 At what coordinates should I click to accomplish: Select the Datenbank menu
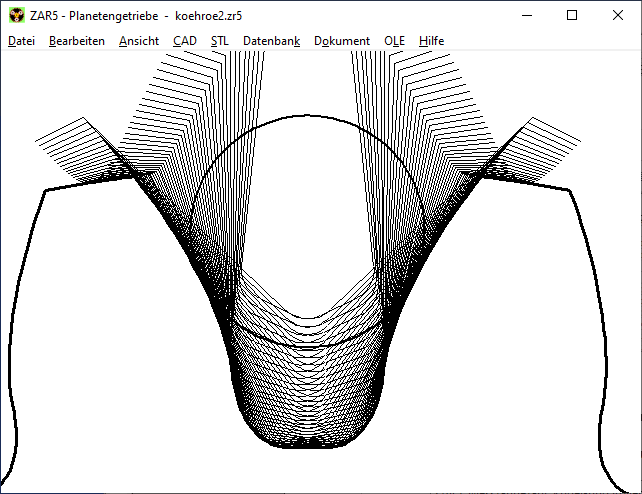click(x=271, y=41)
